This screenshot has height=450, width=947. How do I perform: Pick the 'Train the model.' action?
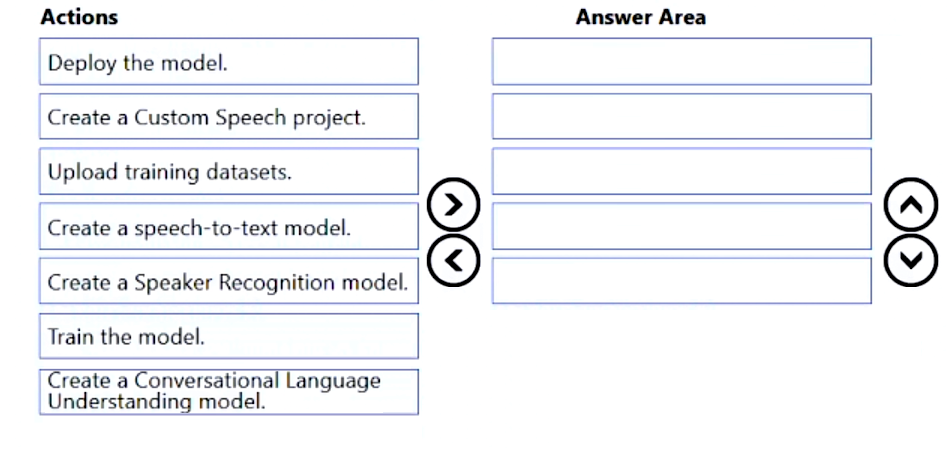pos(229,336)
